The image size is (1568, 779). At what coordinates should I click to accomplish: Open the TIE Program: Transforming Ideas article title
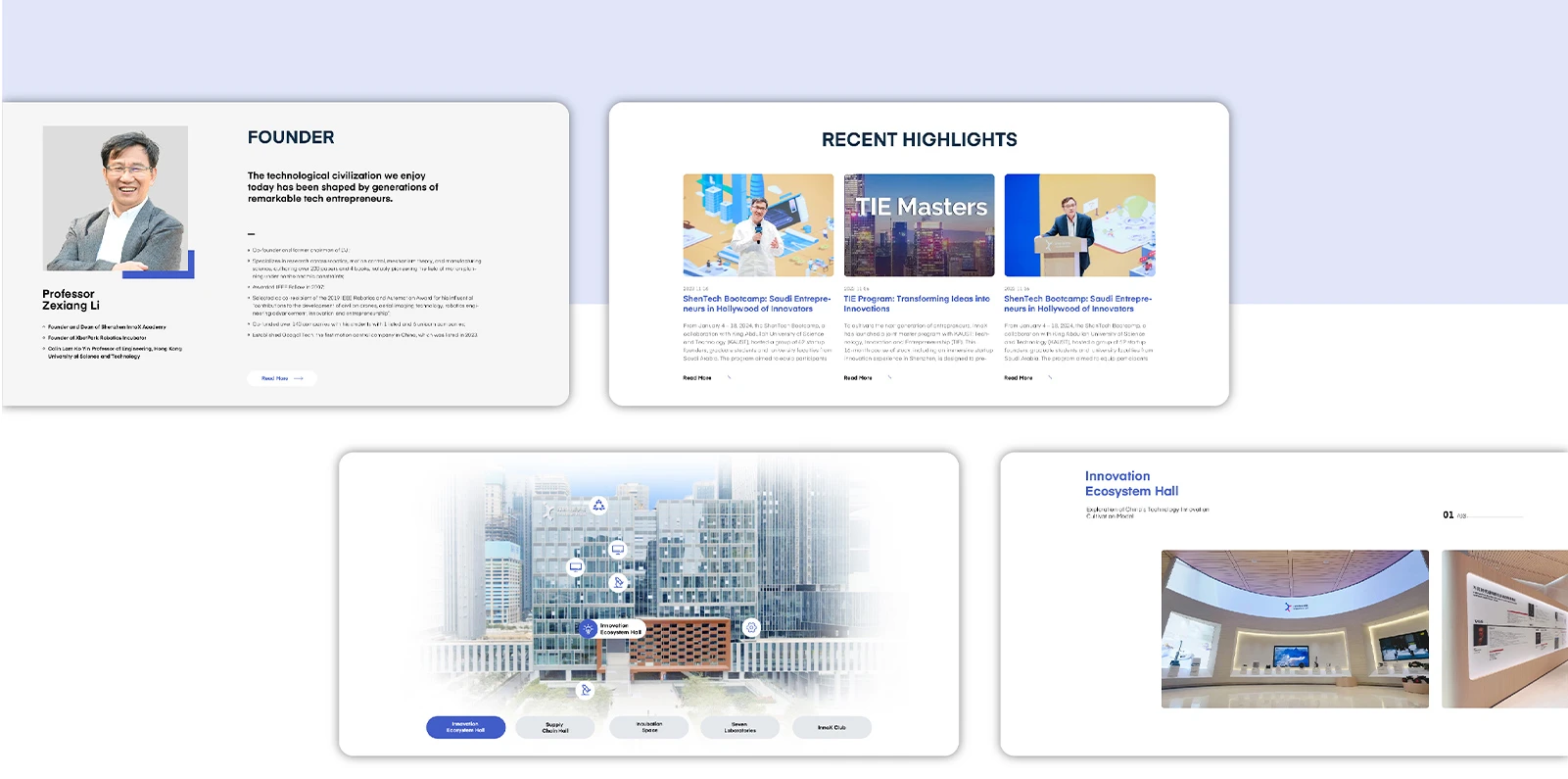coord(917,304)
